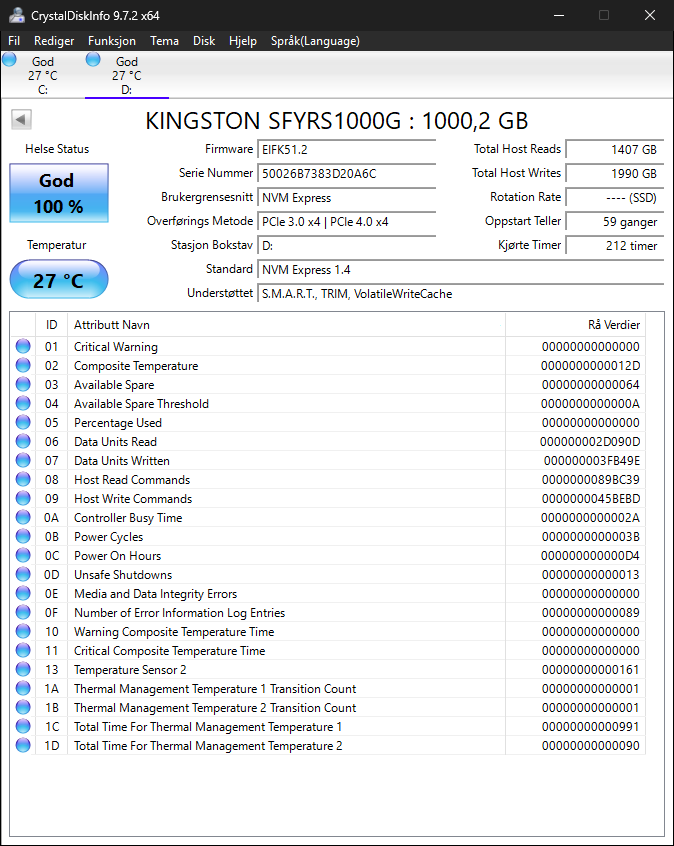The height and width of the screenshot is (846, 674).
Task: Click the Attributt Navn column header
Action: pos(286,325)
